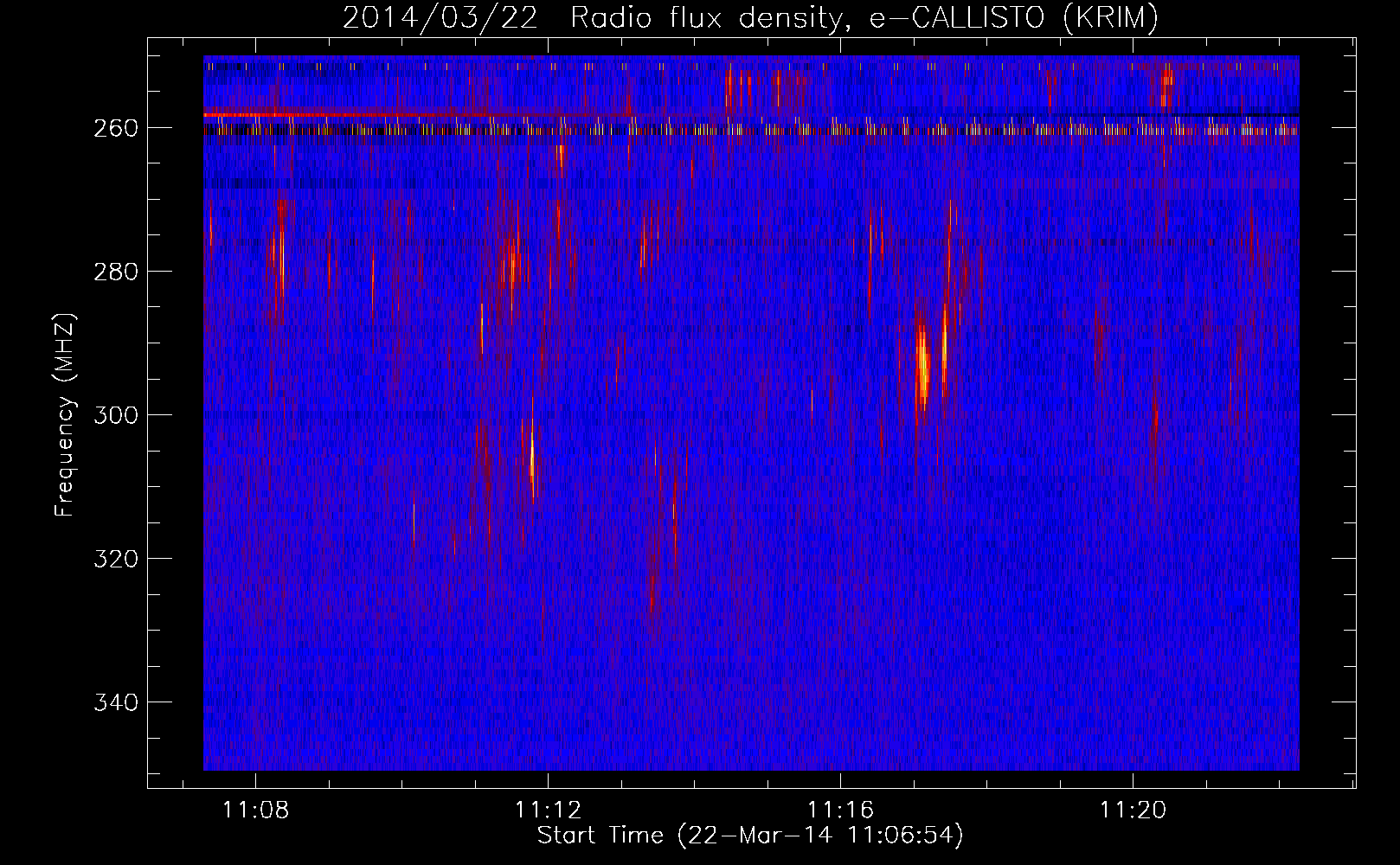This screenshot has height=865, width=1400.
Task: Click the 11:20 time tick label
Action: click(1133, 811)
